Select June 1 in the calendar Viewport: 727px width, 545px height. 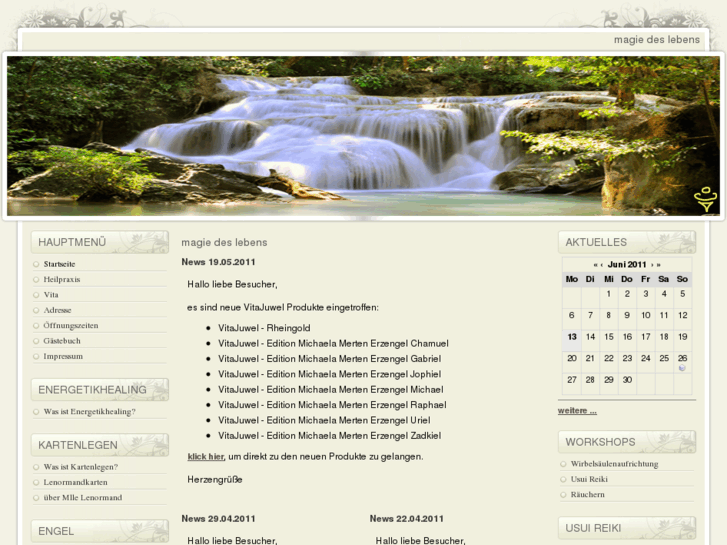coord(608,294)
